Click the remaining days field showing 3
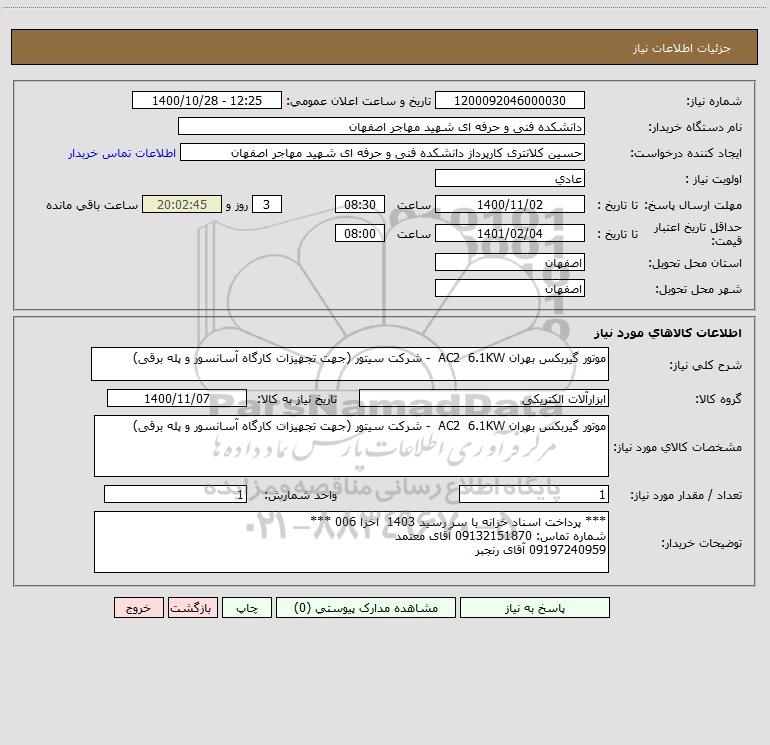Image resolution: width=770 pixels, height=745 pixels. [267, 204]
